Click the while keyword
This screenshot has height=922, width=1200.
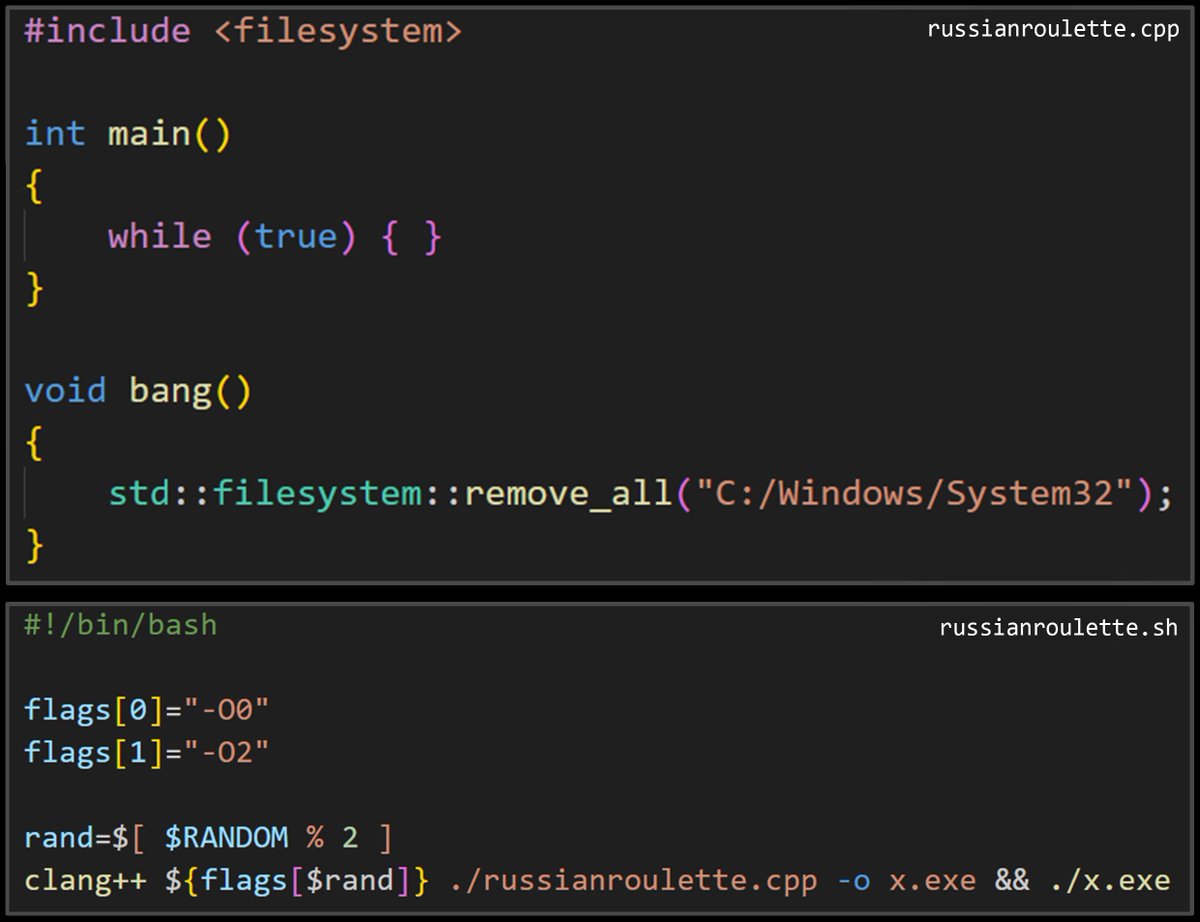160,237
